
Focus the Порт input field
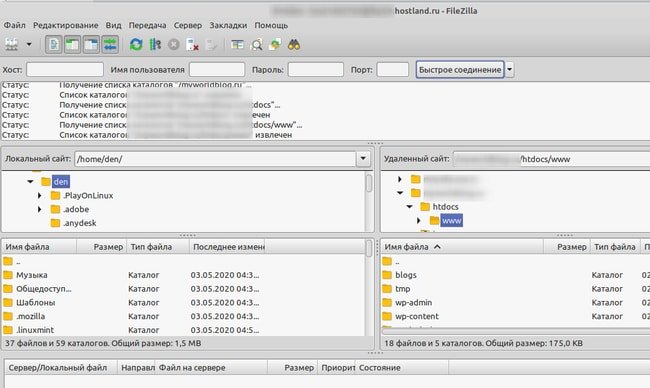(393, 70)
